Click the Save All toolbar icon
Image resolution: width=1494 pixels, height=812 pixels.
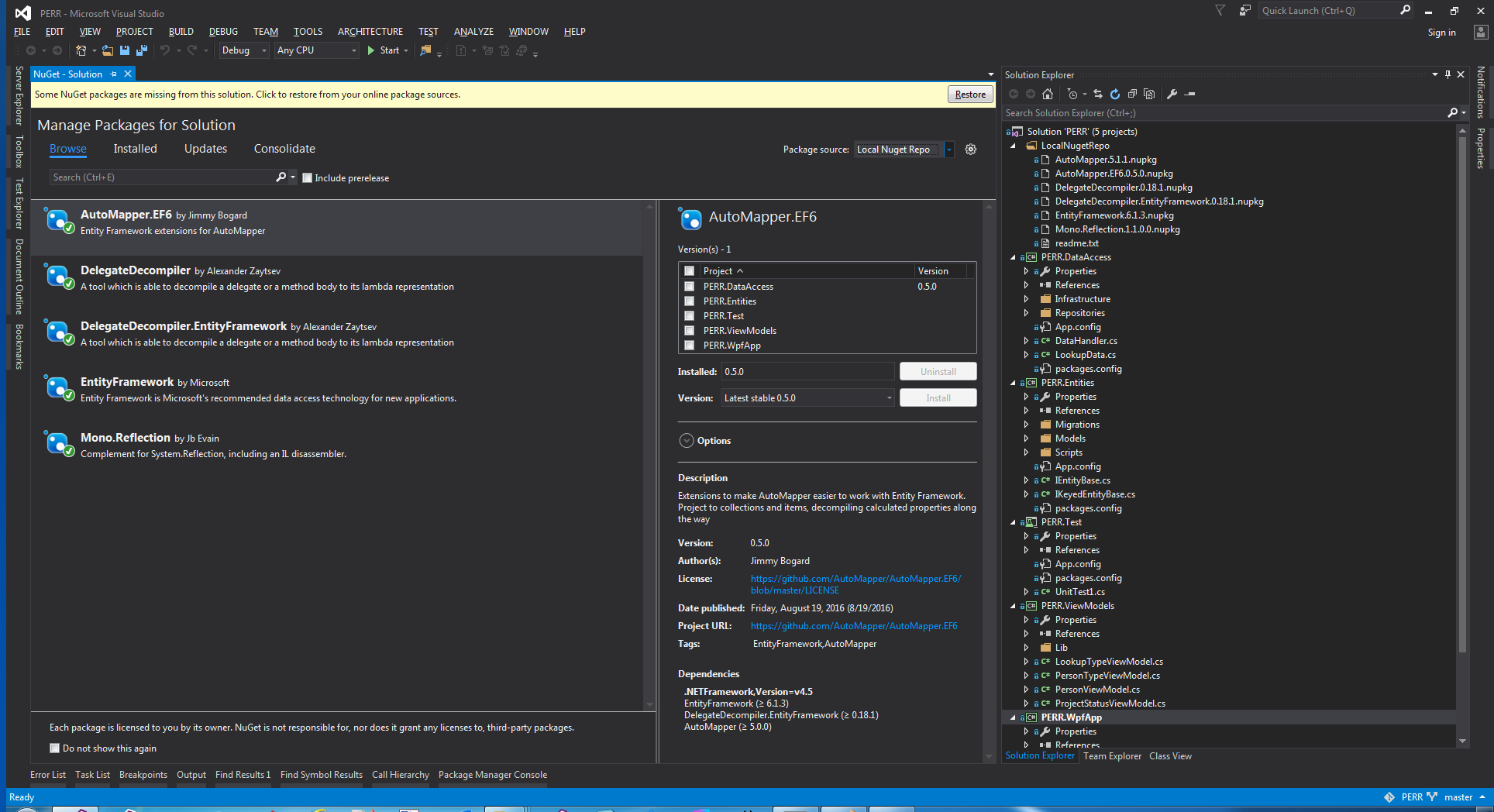[142, 50]
